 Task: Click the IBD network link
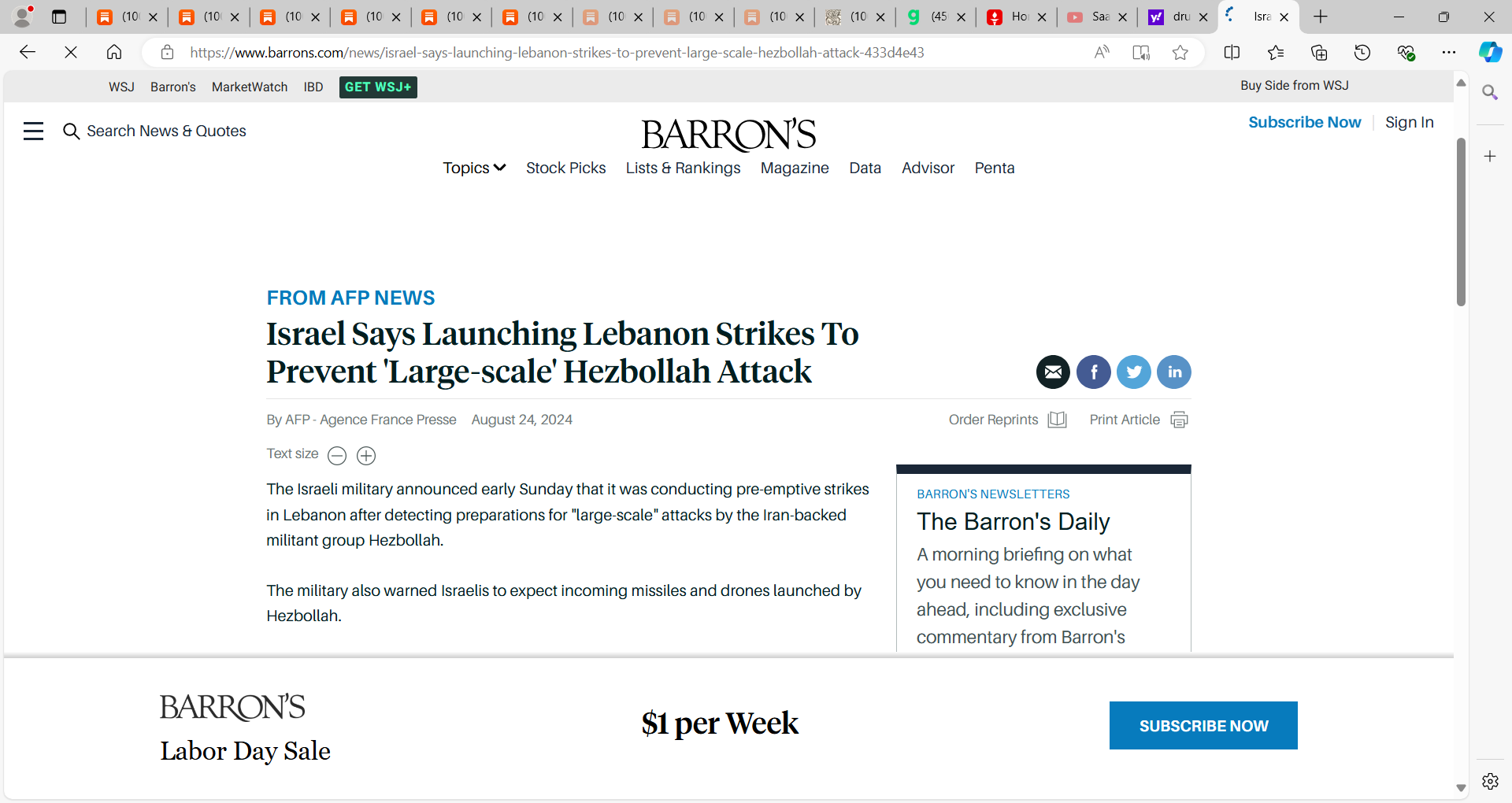313,87
